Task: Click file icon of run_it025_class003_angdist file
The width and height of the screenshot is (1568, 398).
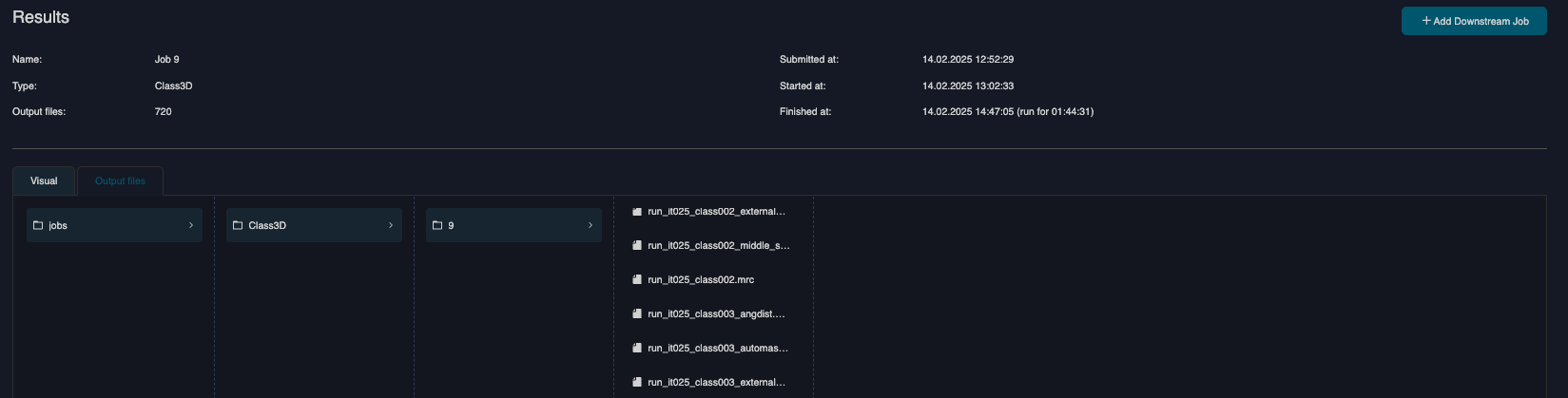Action: (637, 314)
